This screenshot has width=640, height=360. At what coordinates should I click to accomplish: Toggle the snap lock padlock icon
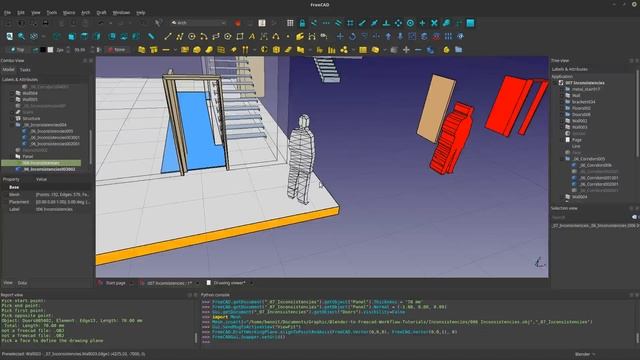point(302,23)
